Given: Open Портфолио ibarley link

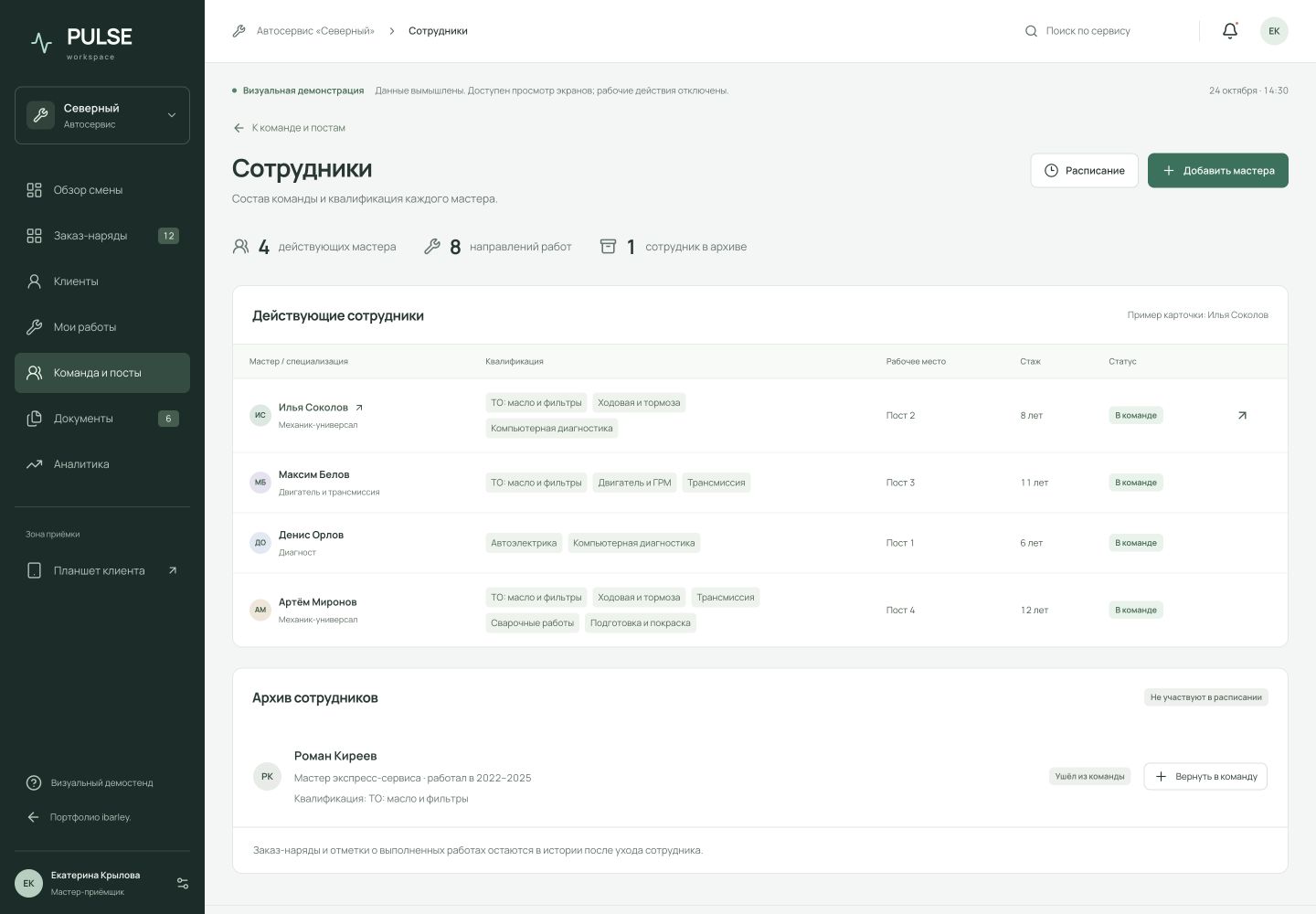Looking at the screenshot, I should (79, 817).
